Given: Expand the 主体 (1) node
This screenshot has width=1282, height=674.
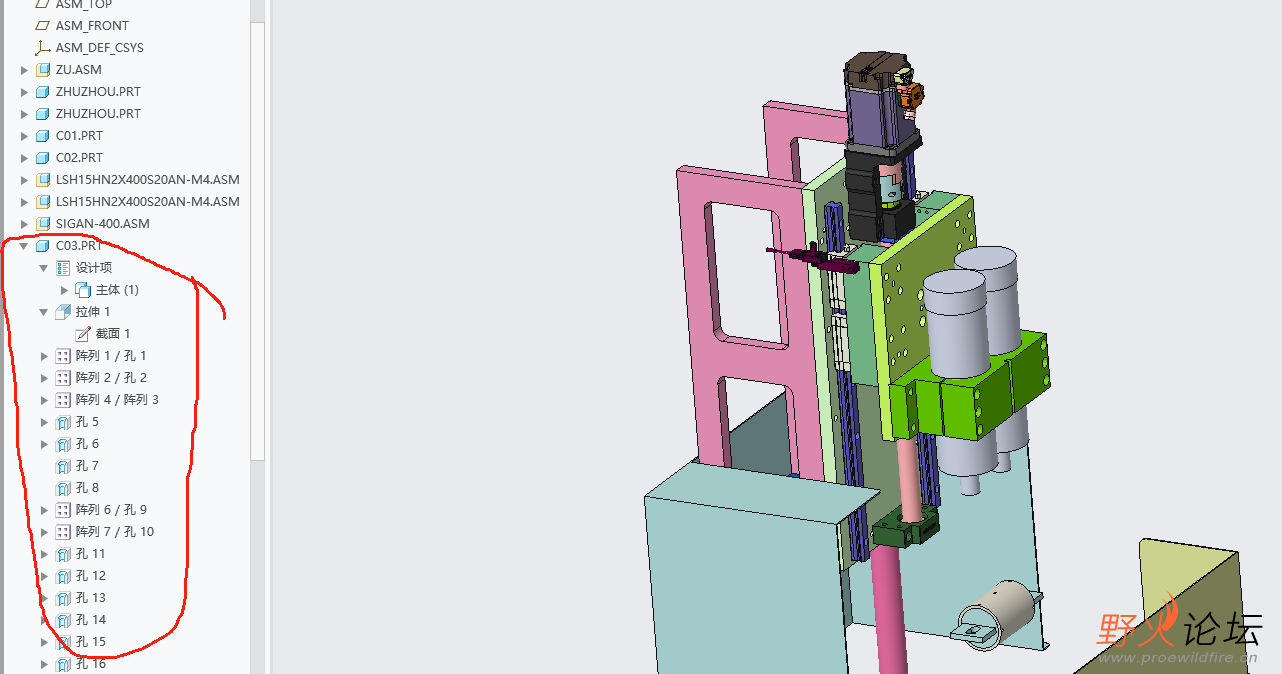Looking at the screenshot, I should coord(65,290).
